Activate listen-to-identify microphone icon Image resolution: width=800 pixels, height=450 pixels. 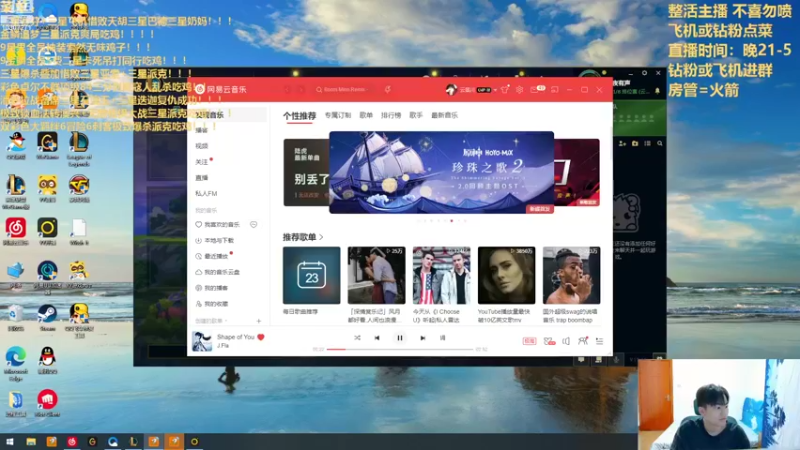388,89
